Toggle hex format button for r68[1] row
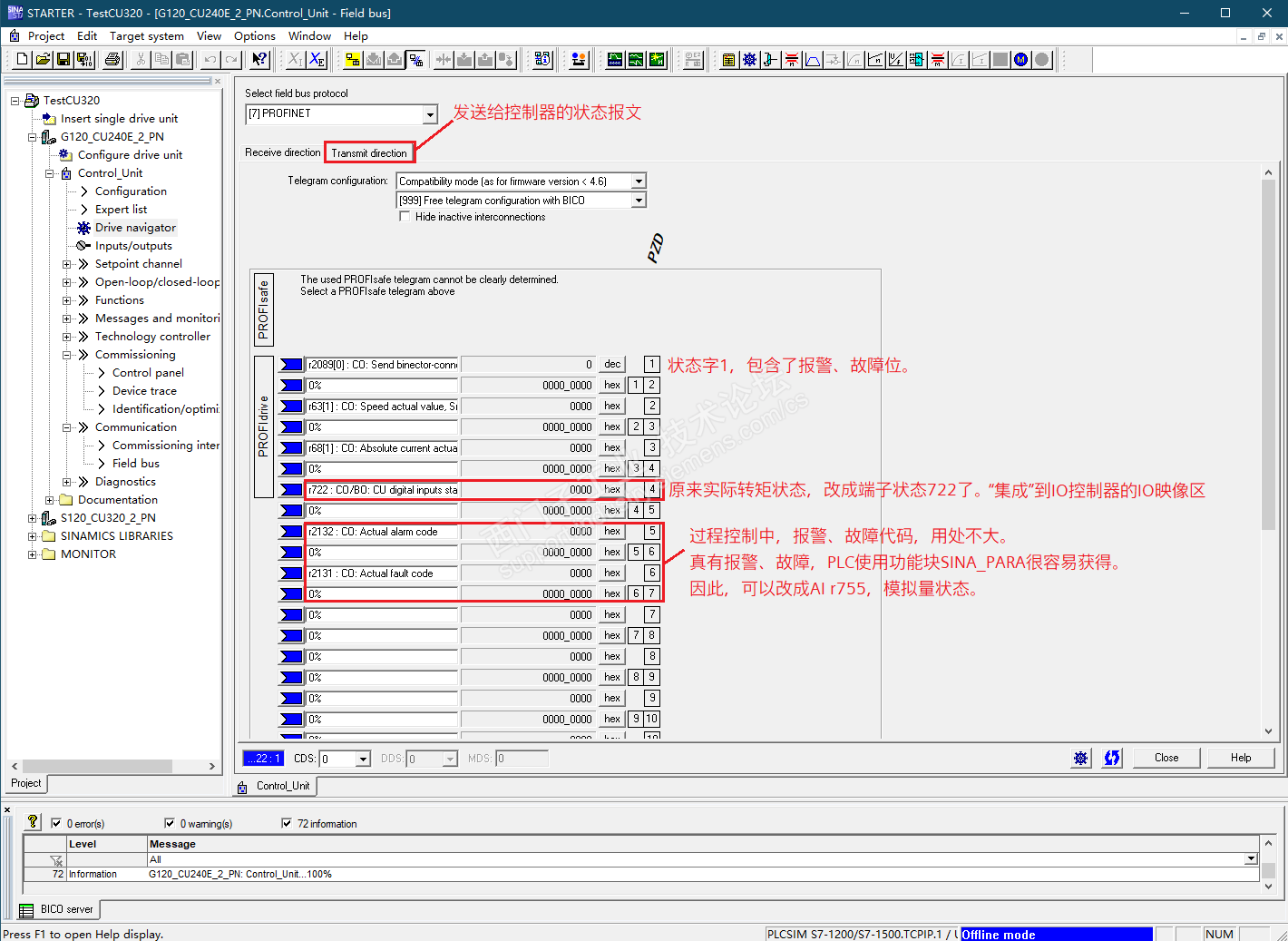1288x941 pixels. pyautogui.click(x=612, y=448)
